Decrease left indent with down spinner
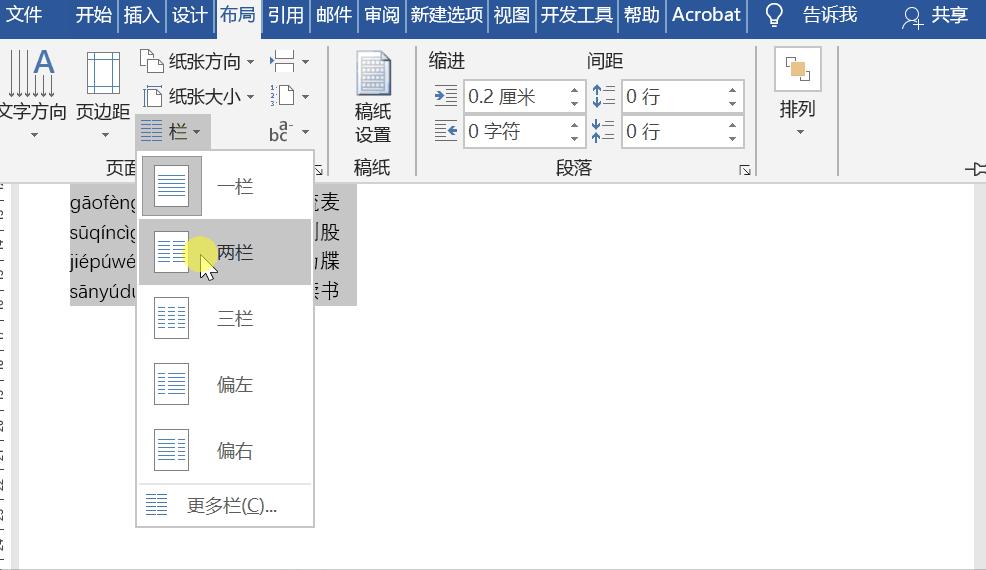The height and width of the screenshot is (570, 986). [575, 103]
